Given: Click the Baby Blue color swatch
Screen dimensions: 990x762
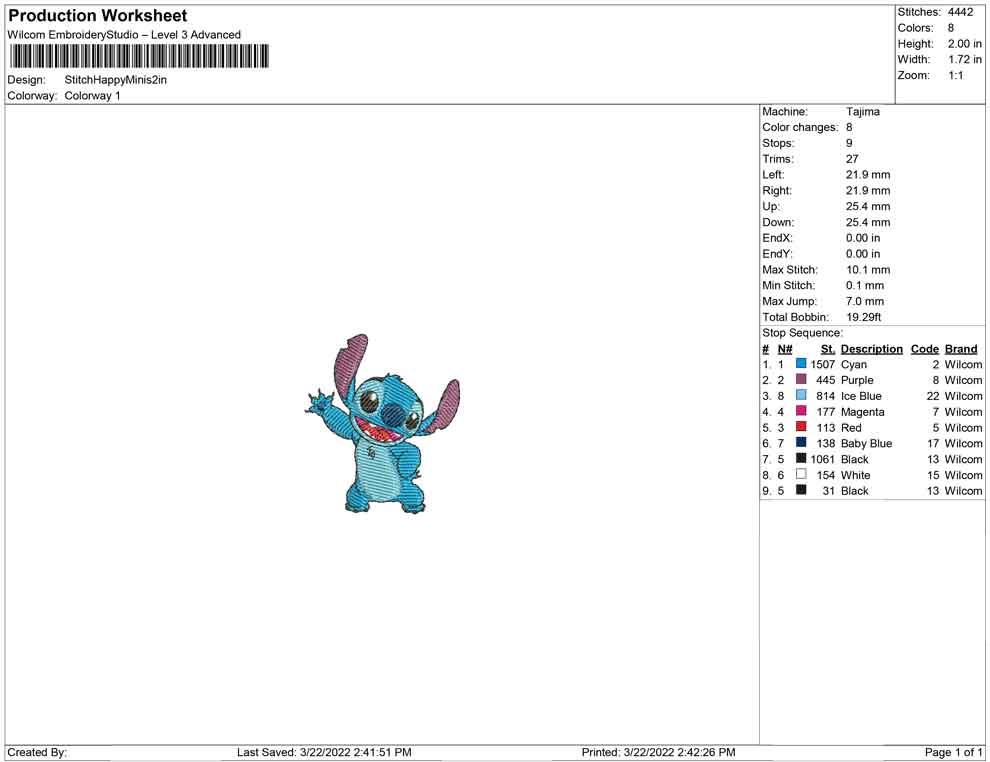Looking at the screenshot, I should tap(801, 442).
